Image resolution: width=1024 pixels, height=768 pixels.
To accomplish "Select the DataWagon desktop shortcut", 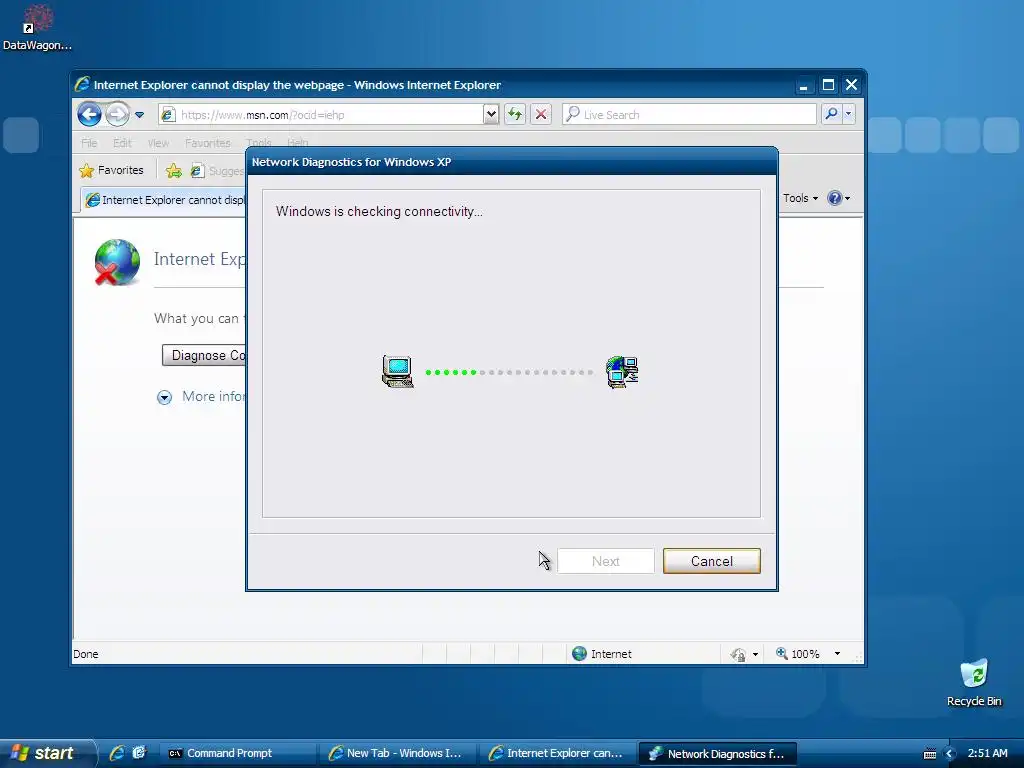I will point(37,27).
